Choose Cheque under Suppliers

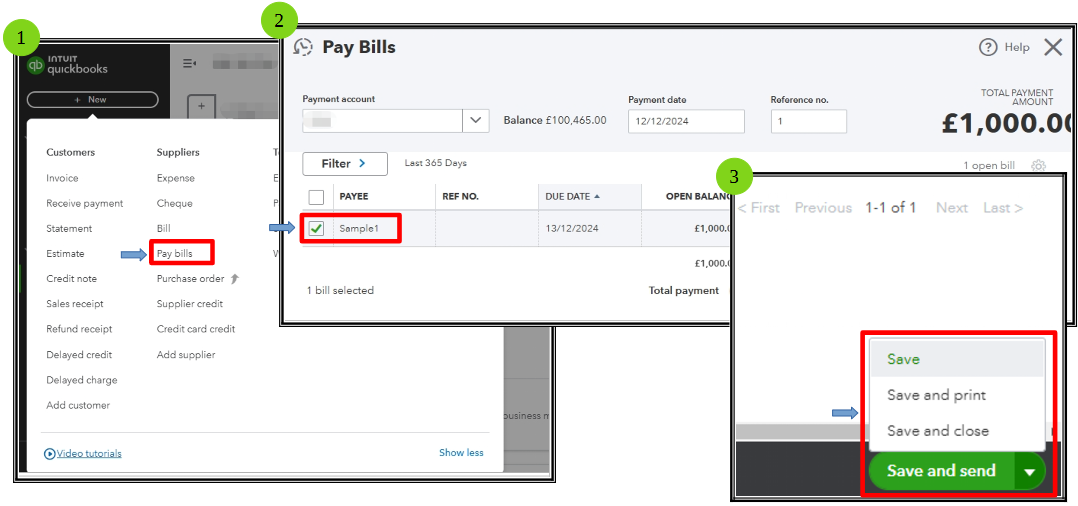(175, 204)
